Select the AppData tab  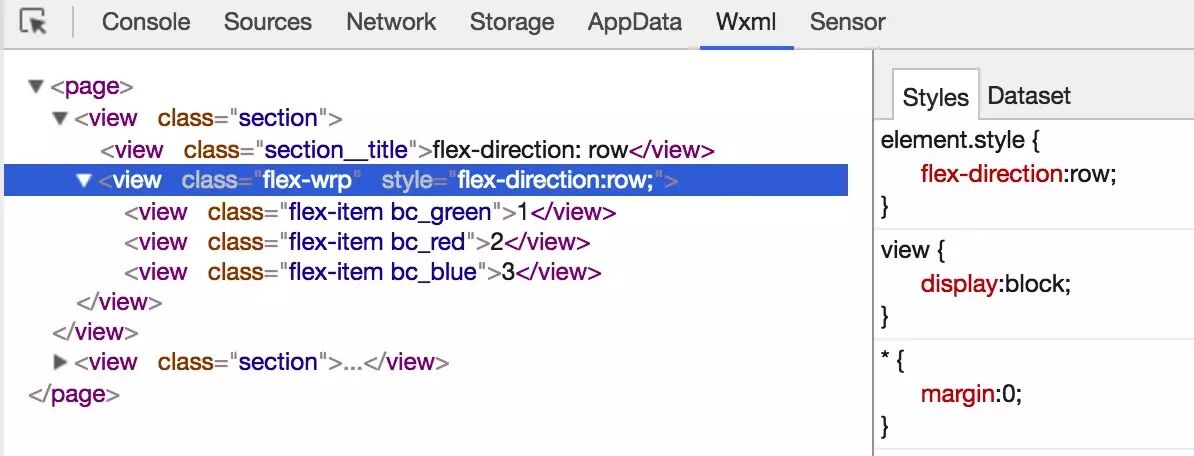click(635, 22)
